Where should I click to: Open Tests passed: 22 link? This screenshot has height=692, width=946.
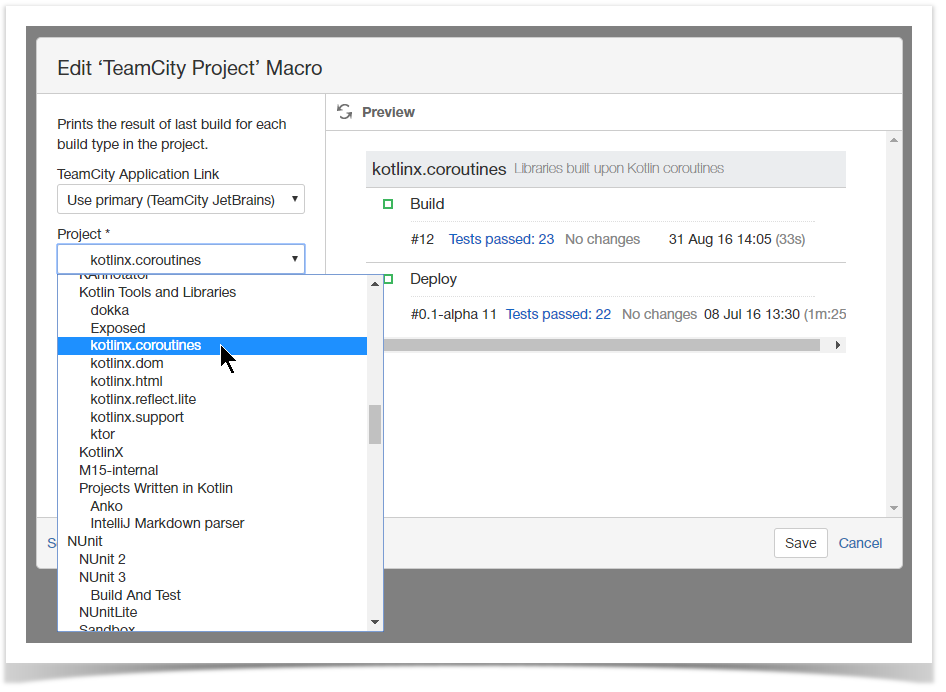pos(558,314)
